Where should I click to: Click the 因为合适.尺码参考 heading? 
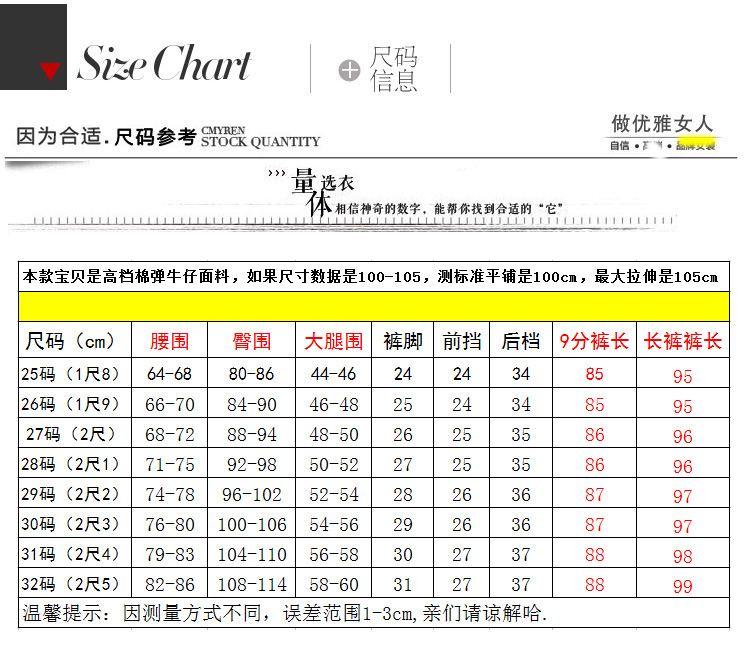[106, 136]
